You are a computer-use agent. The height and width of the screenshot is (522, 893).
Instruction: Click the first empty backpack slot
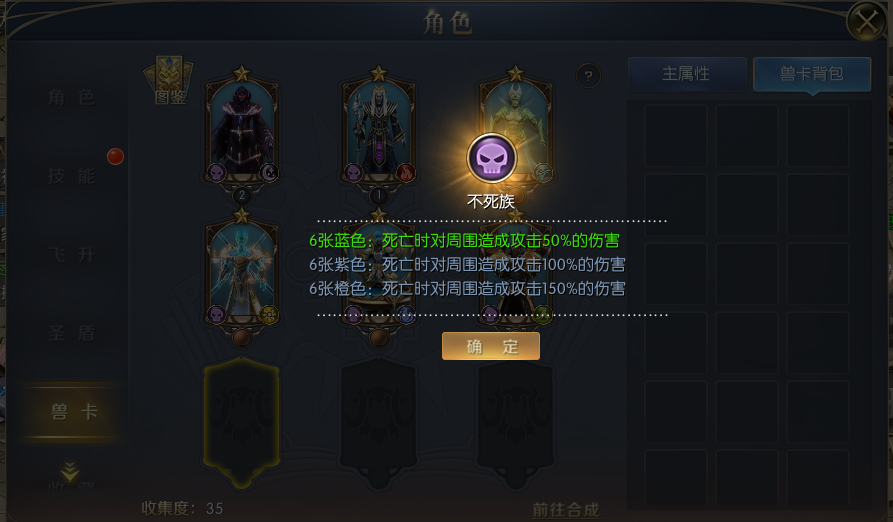[675, 135]
